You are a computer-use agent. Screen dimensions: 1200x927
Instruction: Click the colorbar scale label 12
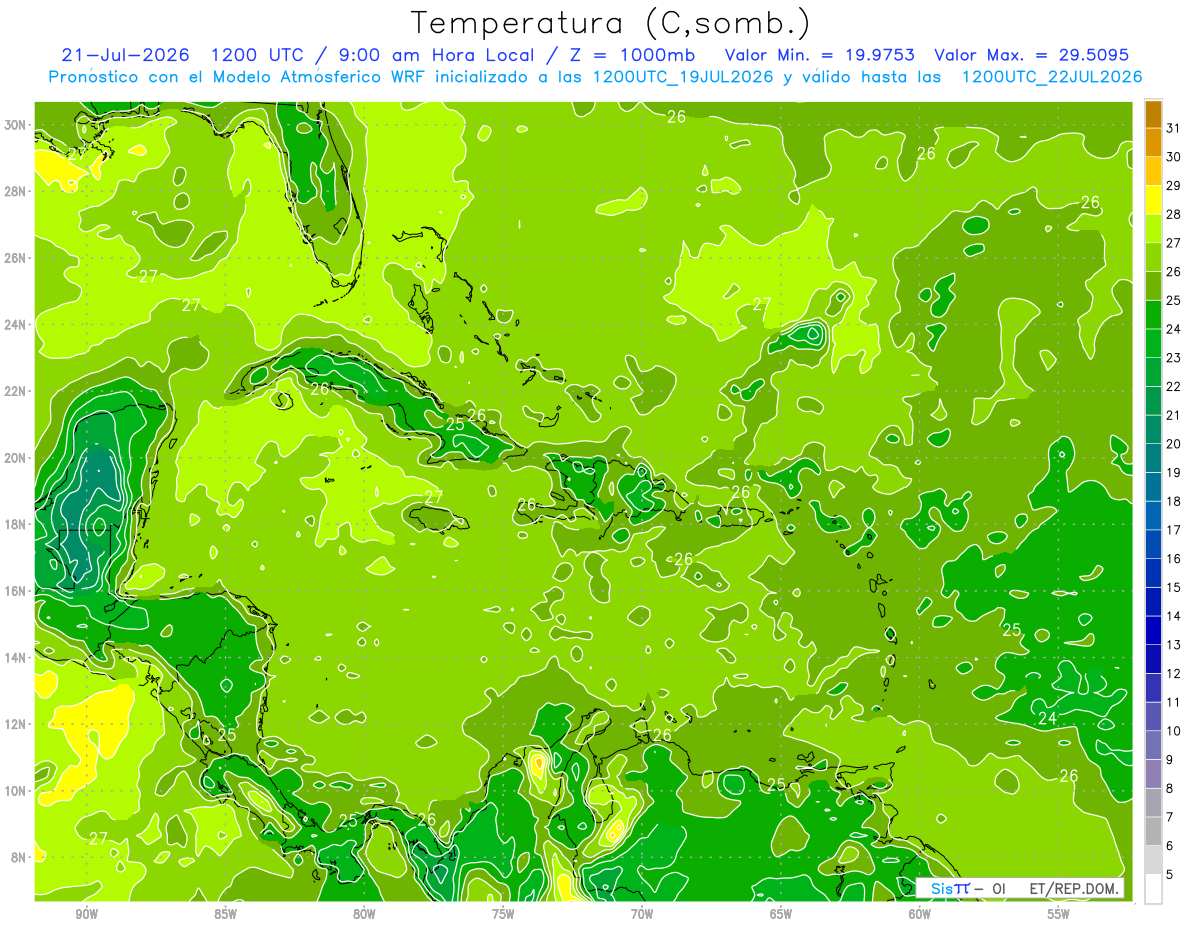tap(1174, 674)
